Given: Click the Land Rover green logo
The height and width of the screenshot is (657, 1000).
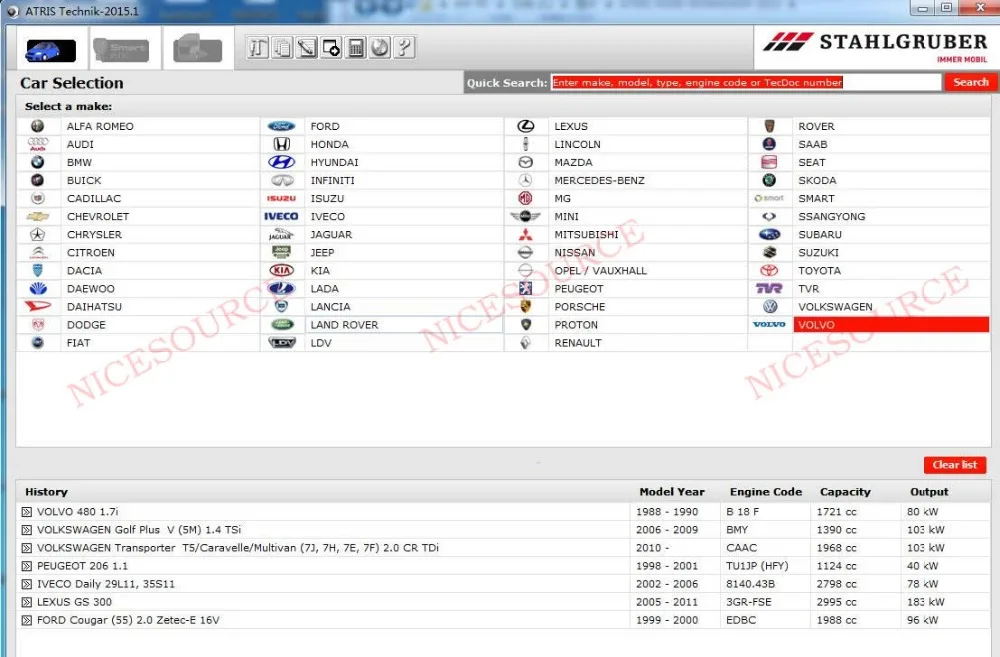Looking at the screenshot, I should [x=281, y=325].
